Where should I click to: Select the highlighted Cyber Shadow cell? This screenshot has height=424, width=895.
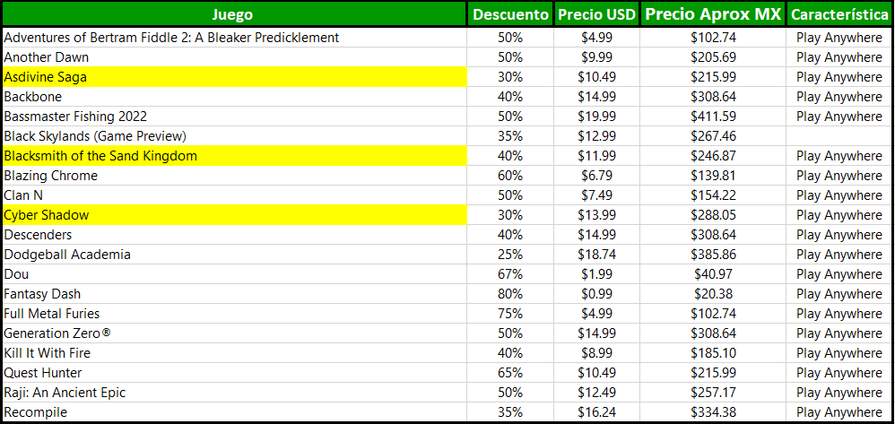coord(235,215)
